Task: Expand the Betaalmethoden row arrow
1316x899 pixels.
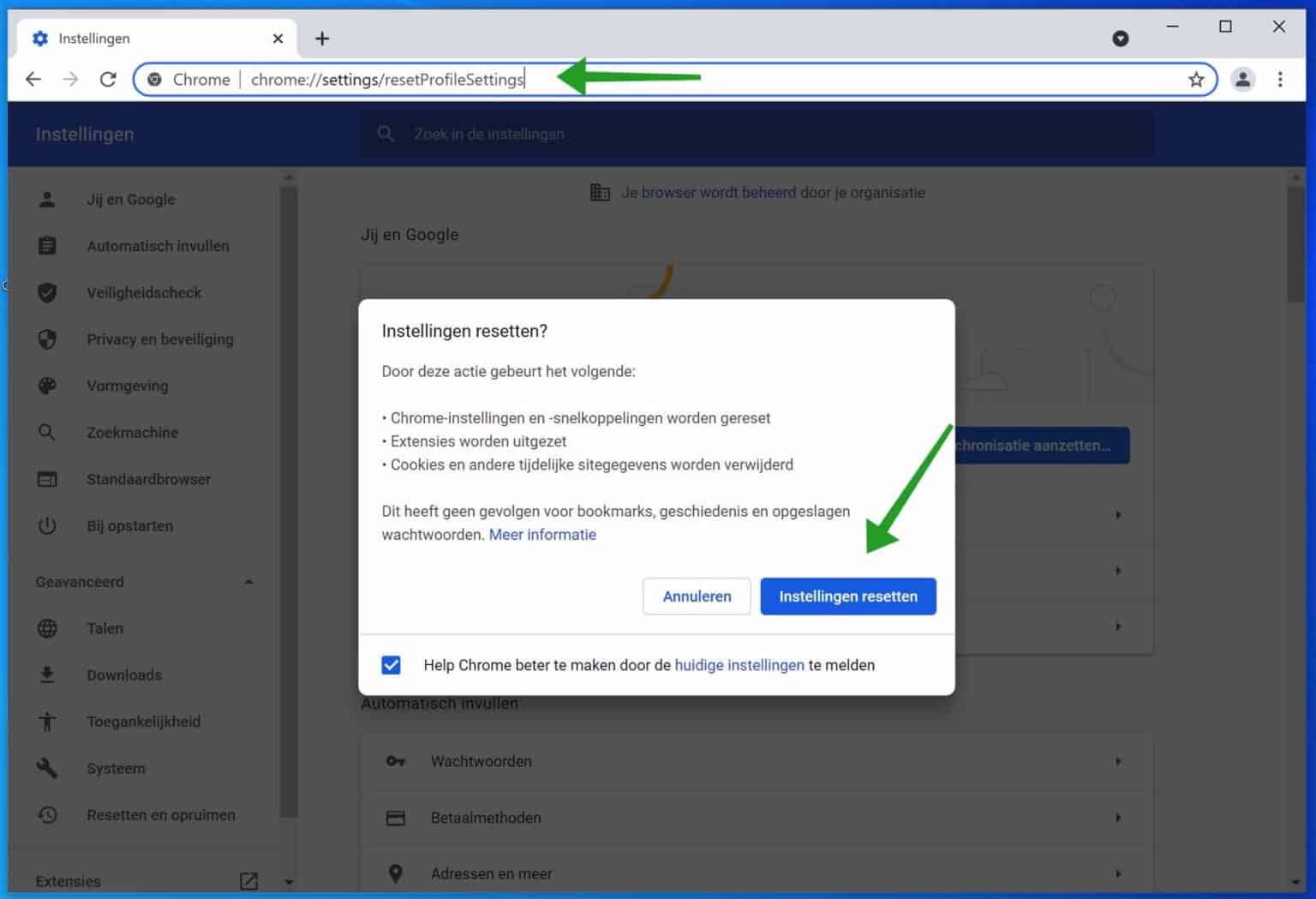Action: [1118, 818]
